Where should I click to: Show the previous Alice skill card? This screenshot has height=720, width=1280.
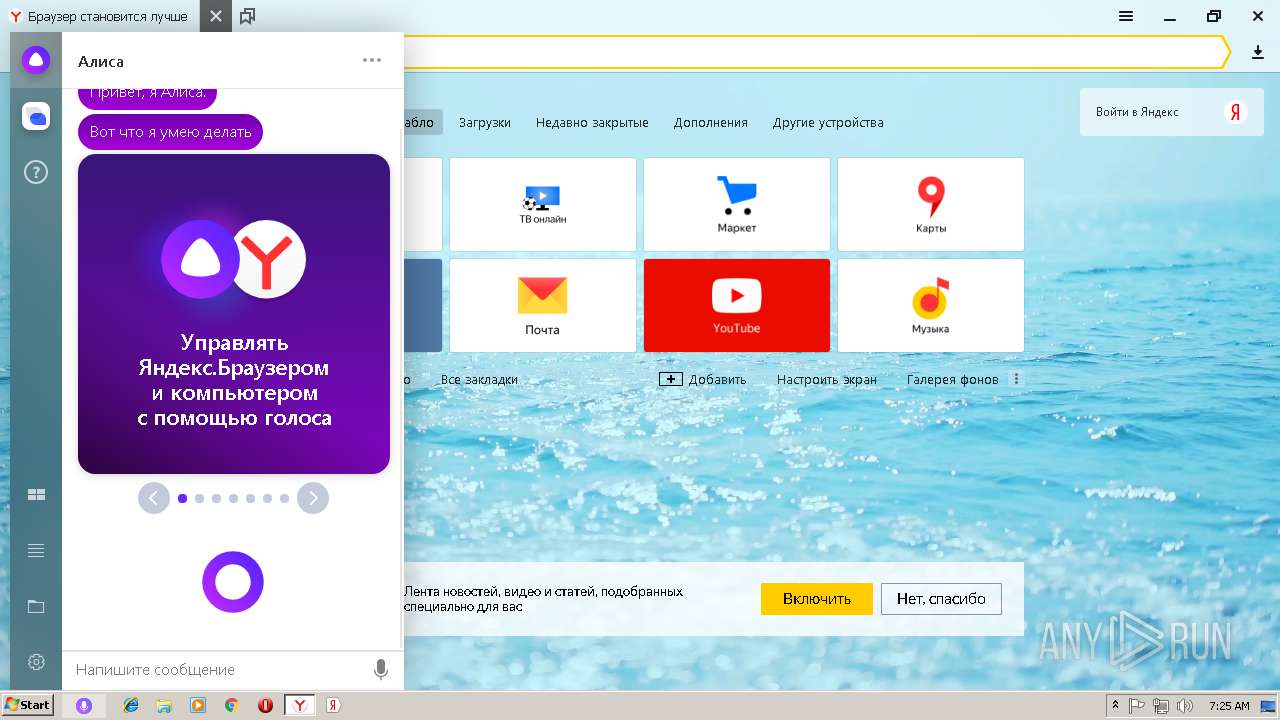tap(154, 498)
